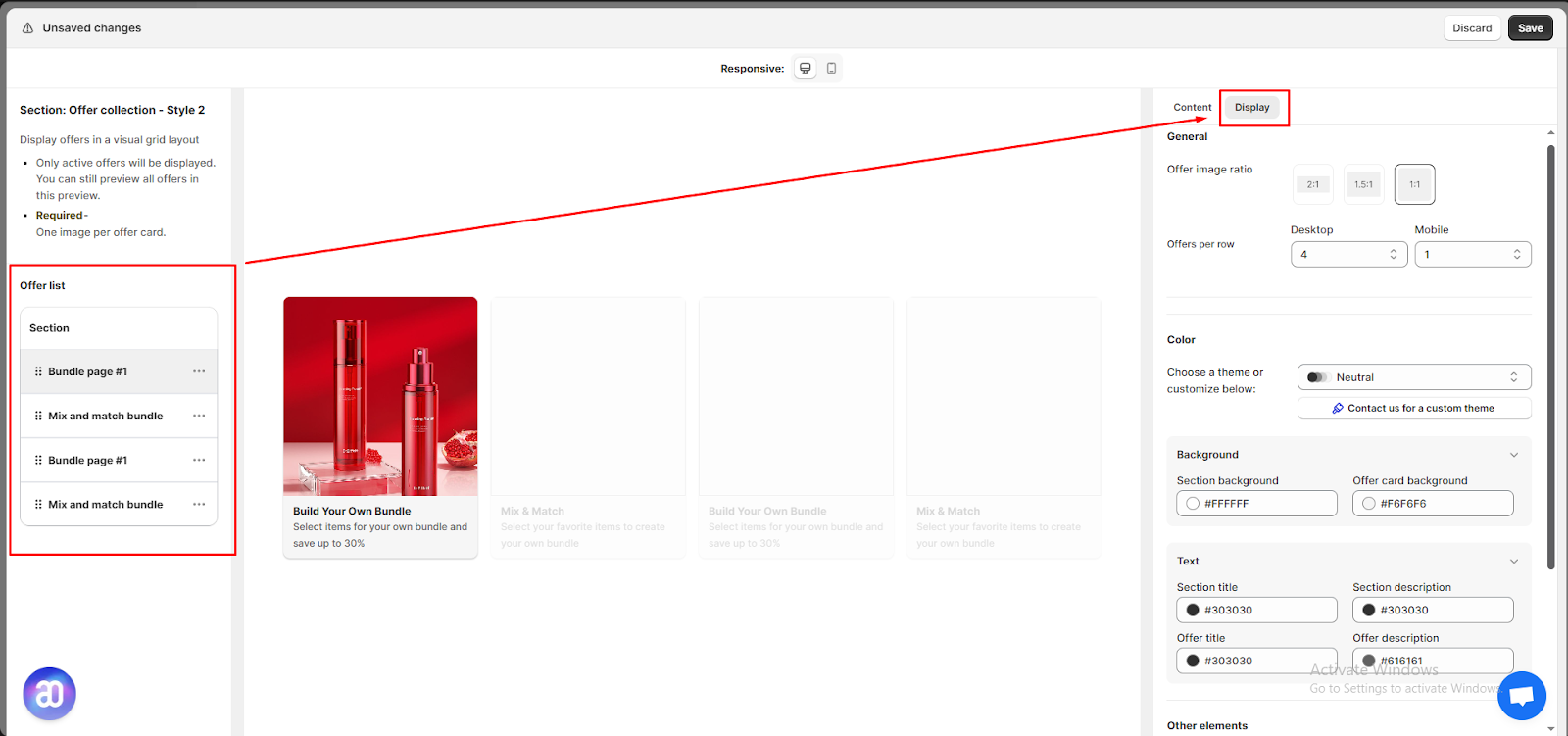Save the unsaved changes
1568x736 pixels.
[1530, 28]
